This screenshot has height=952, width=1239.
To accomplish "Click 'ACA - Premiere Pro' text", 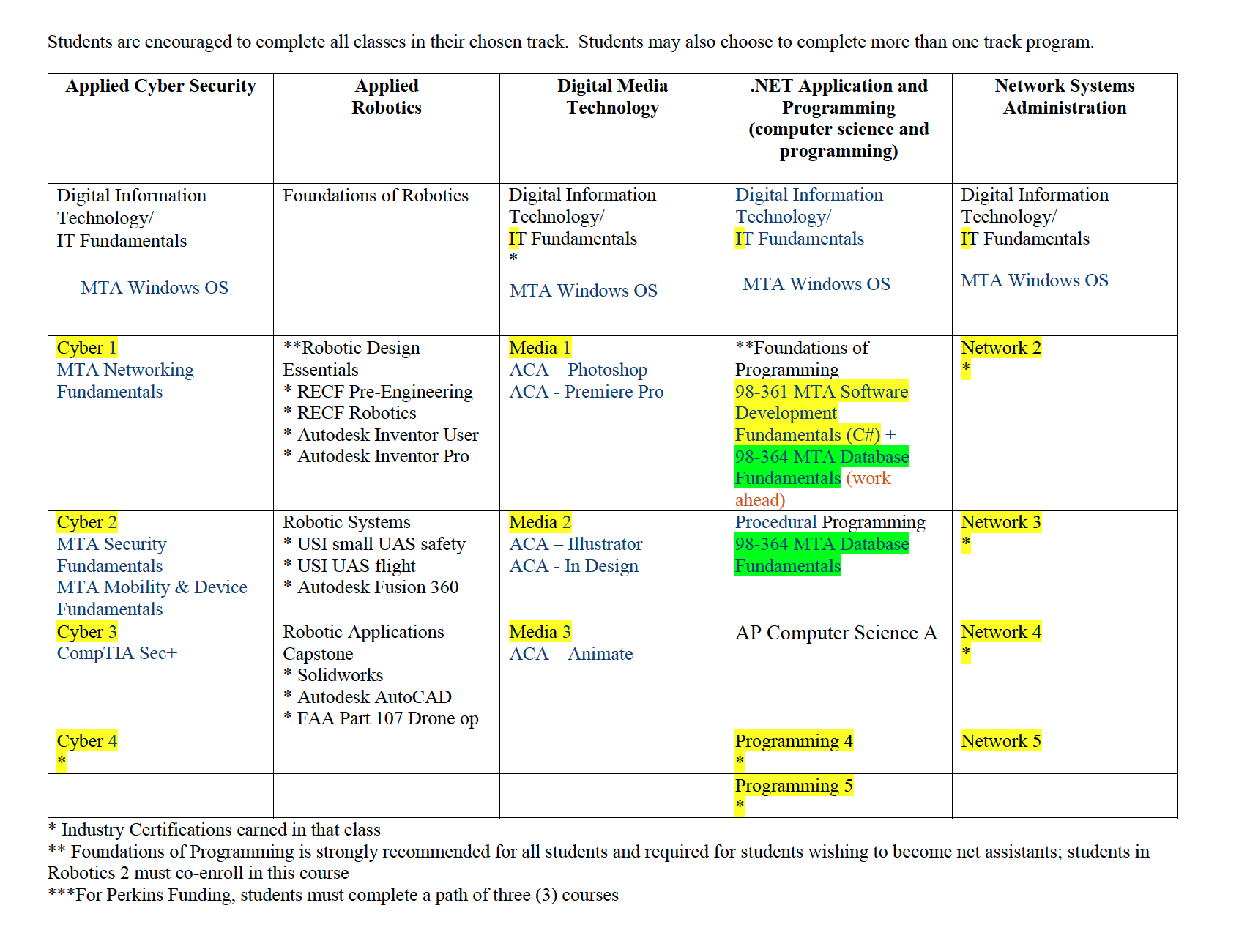I will click(x=587, y=392).
